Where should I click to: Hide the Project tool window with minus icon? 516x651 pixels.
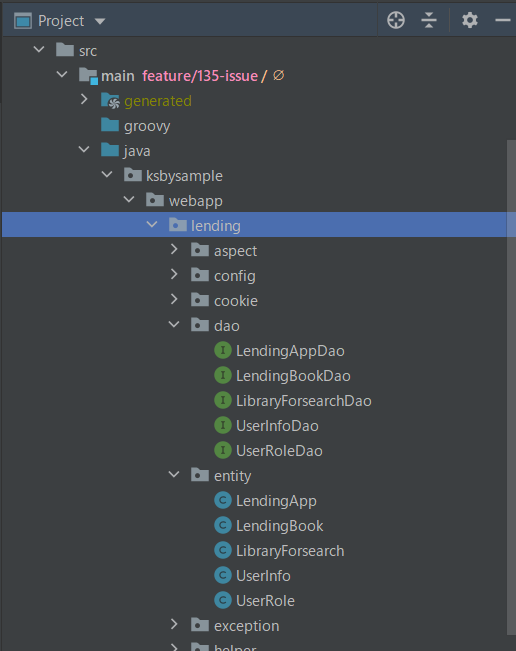pyautogui.click(x=503, y=20)
